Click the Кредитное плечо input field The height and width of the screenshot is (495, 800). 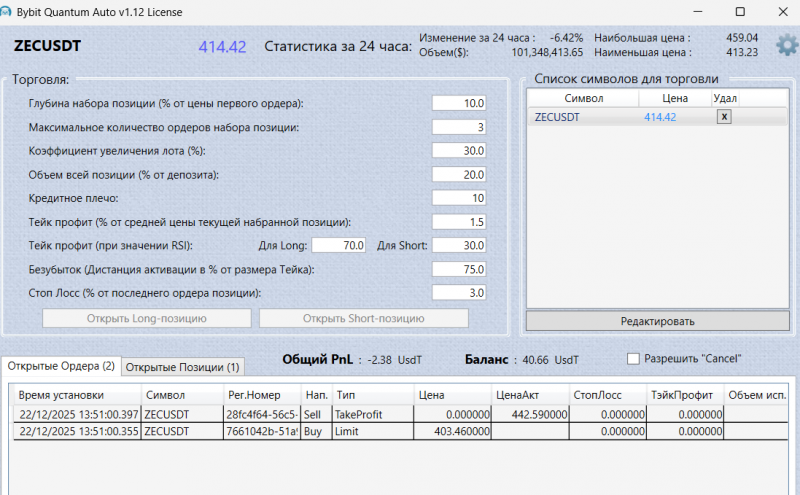459,198
